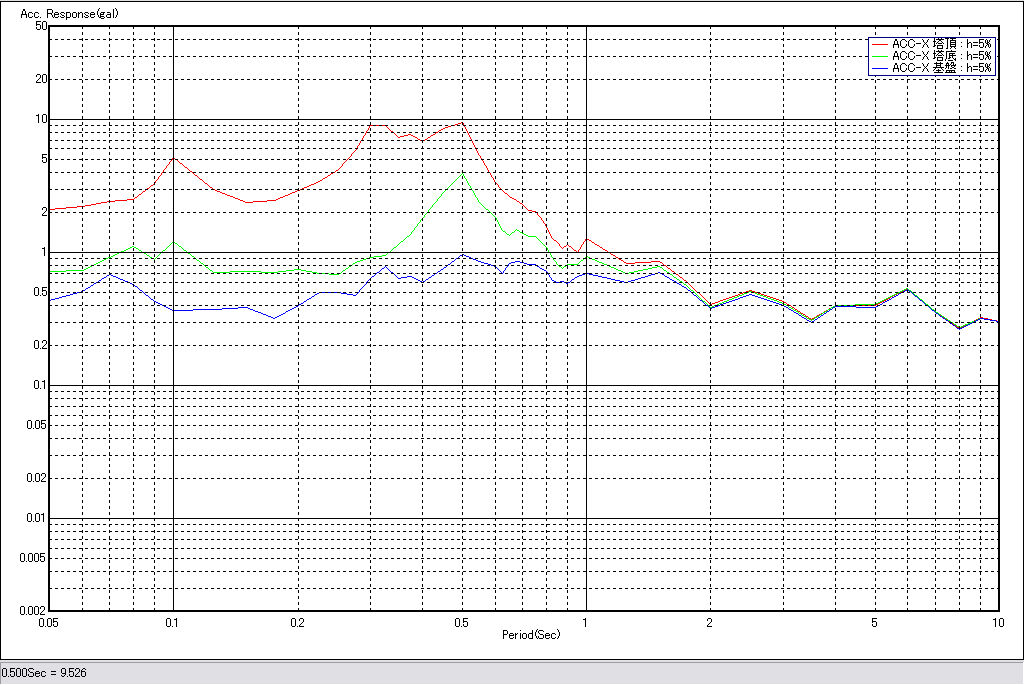Click the green curve peak at 0.5 sec
The height and width of the screenshot is (685, 1024).
[x=461, y=174]
